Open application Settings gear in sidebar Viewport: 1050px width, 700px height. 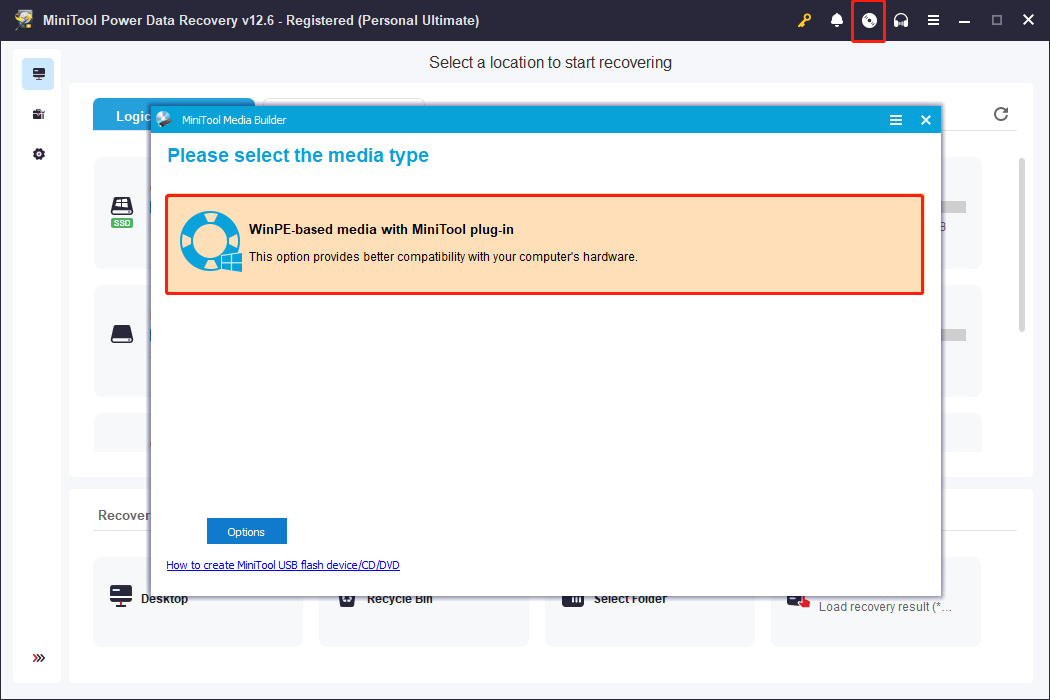38,153
